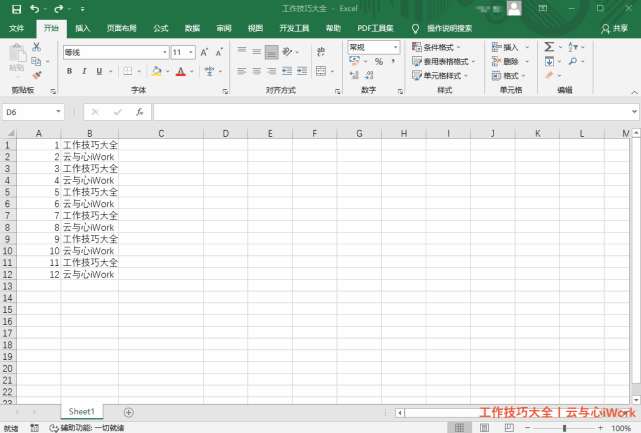Viewport: 641px width, 433px height.
Task: Add a new sheet with plus button
Action: click(x=128, y=412)
